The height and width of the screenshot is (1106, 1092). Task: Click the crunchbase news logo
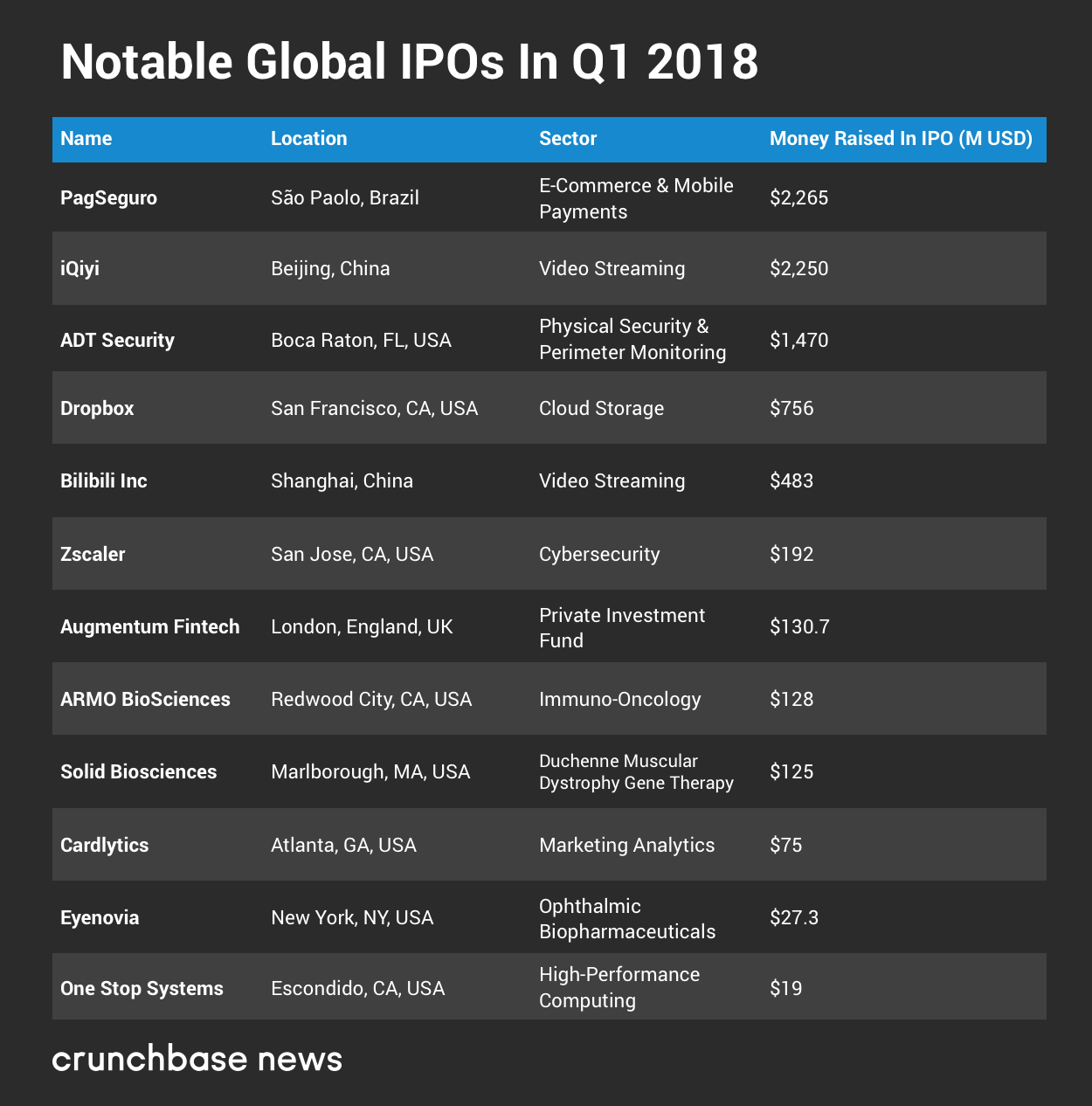click(197, 1059)
